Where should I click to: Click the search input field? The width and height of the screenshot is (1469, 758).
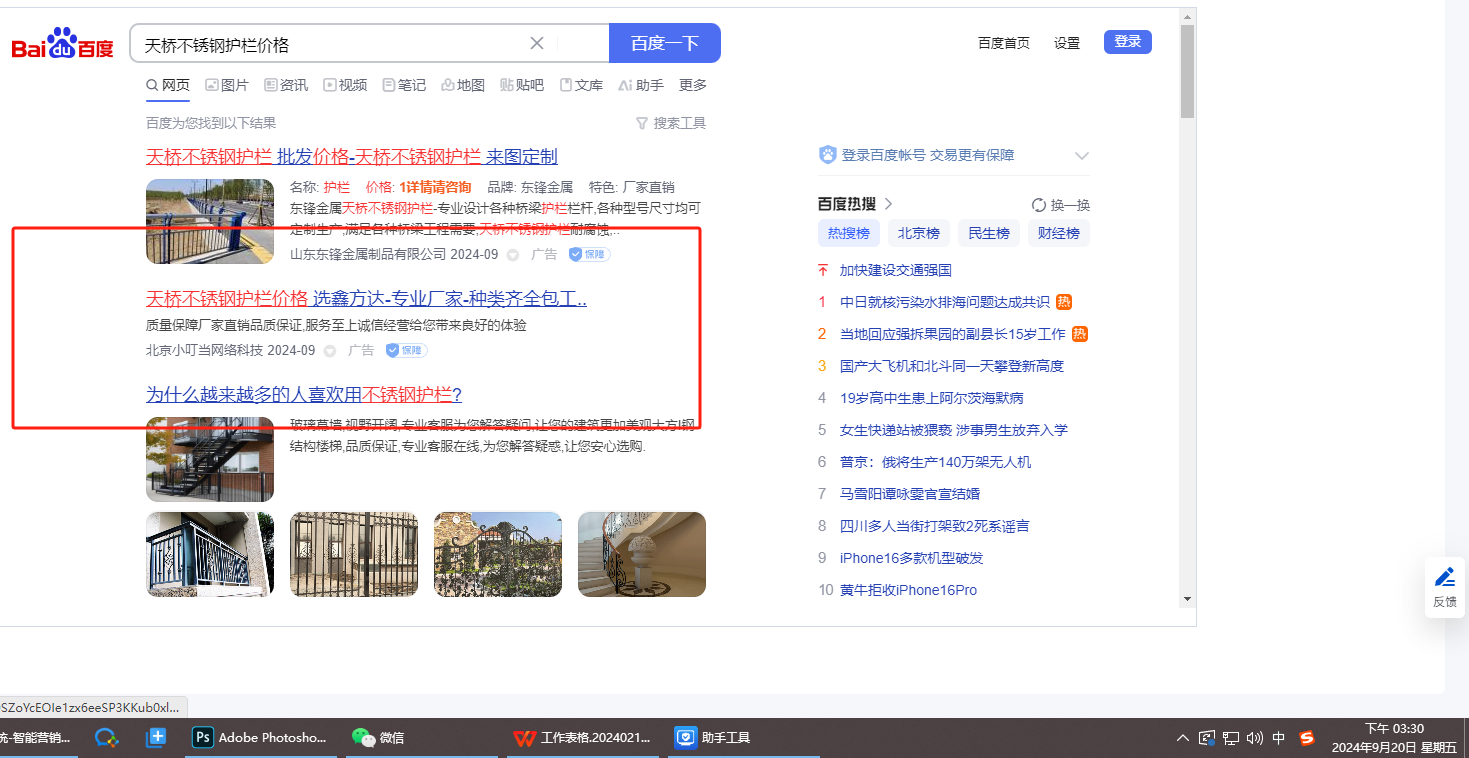tap(330, 44)
